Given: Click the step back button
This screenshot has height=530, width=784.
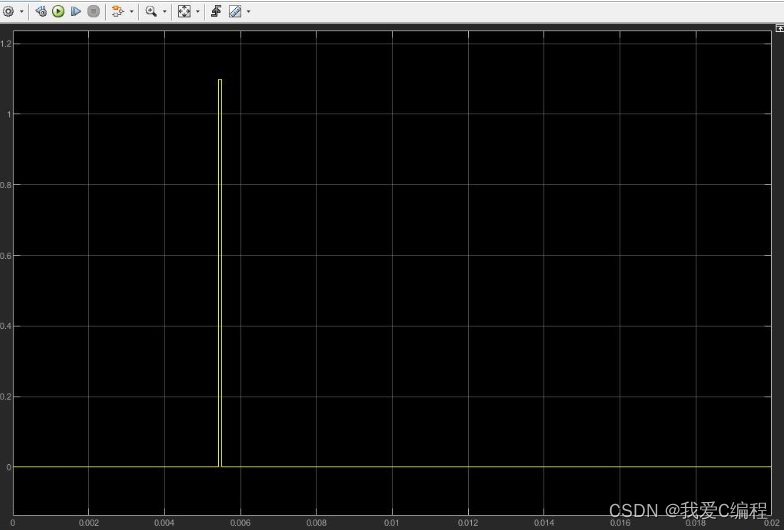Looking at the screenshot, I should pyautogui.click(x=42, y=11).
